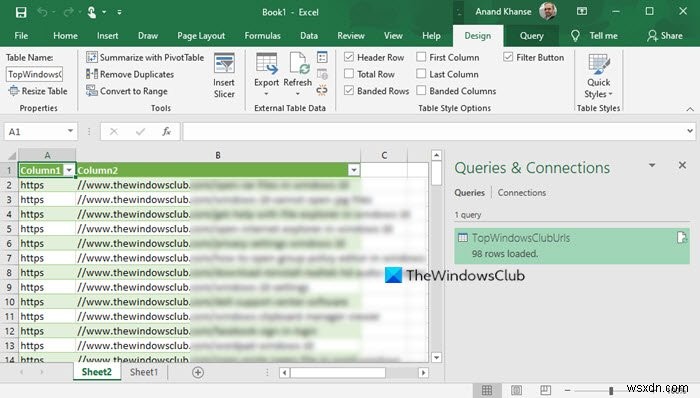Click the Tell me lightbulb icon
Viewport: 700px width, 398px height.
coord(575,36)
